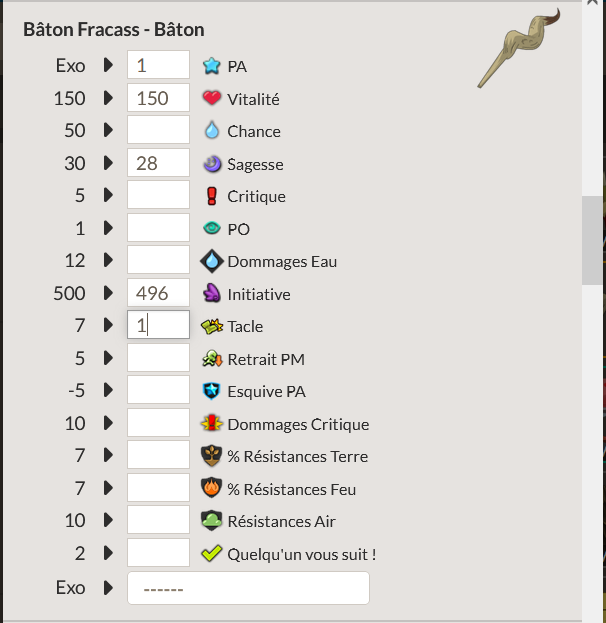The width and height of the screenshot is (606, 623).
Task: Click the arrow beside 500 Initiative
Action: (x=108, y=294)
